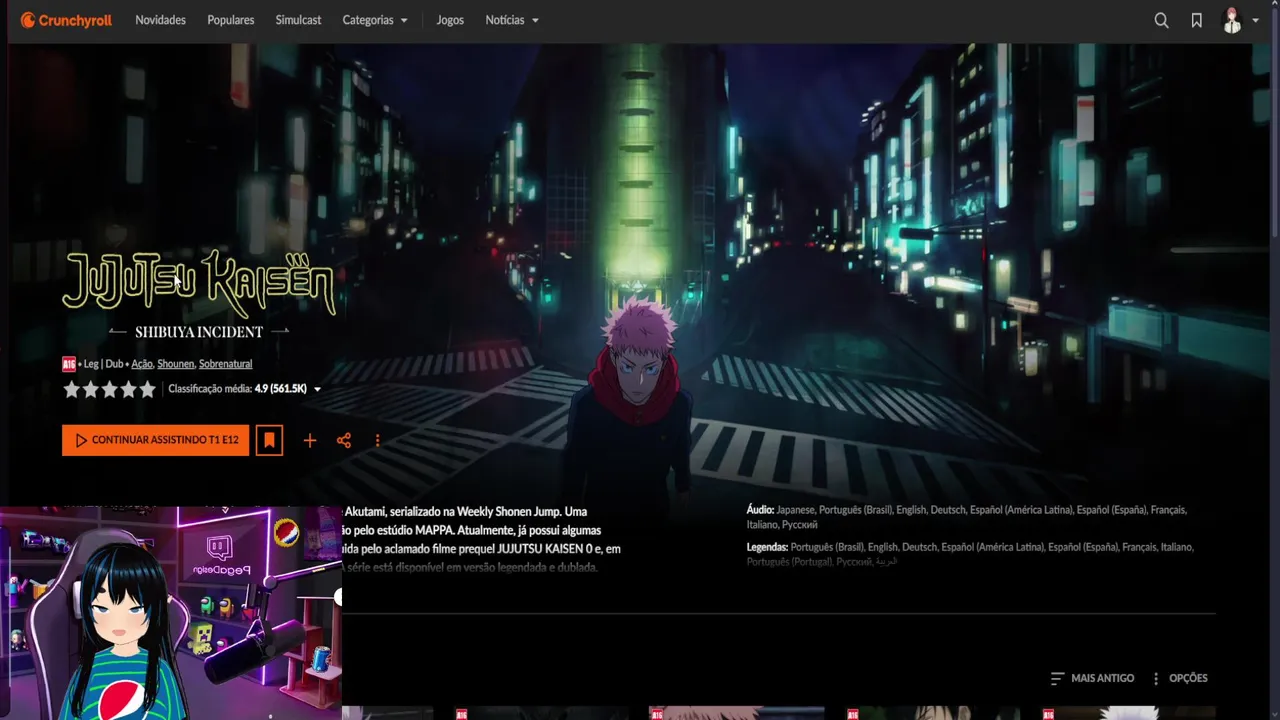
Task: Open Populares page
Action: (230, 20)
